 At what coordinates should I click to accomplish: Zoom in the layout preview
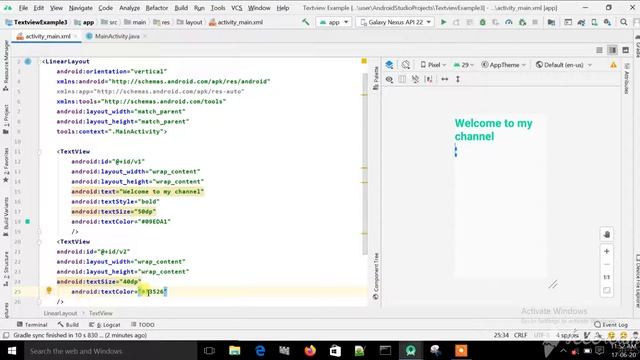tap(607, 251)
